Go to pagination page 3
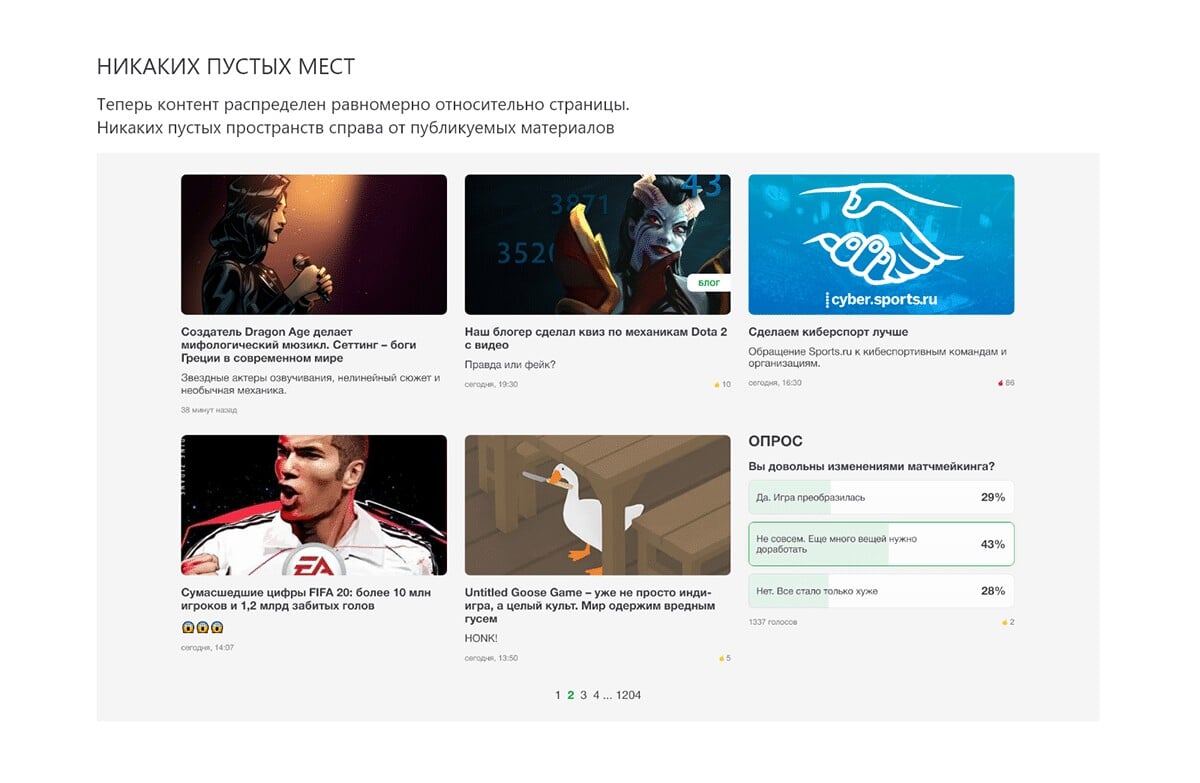The height and width of the screenshot is (783, 1200). (x=584, y=695)
